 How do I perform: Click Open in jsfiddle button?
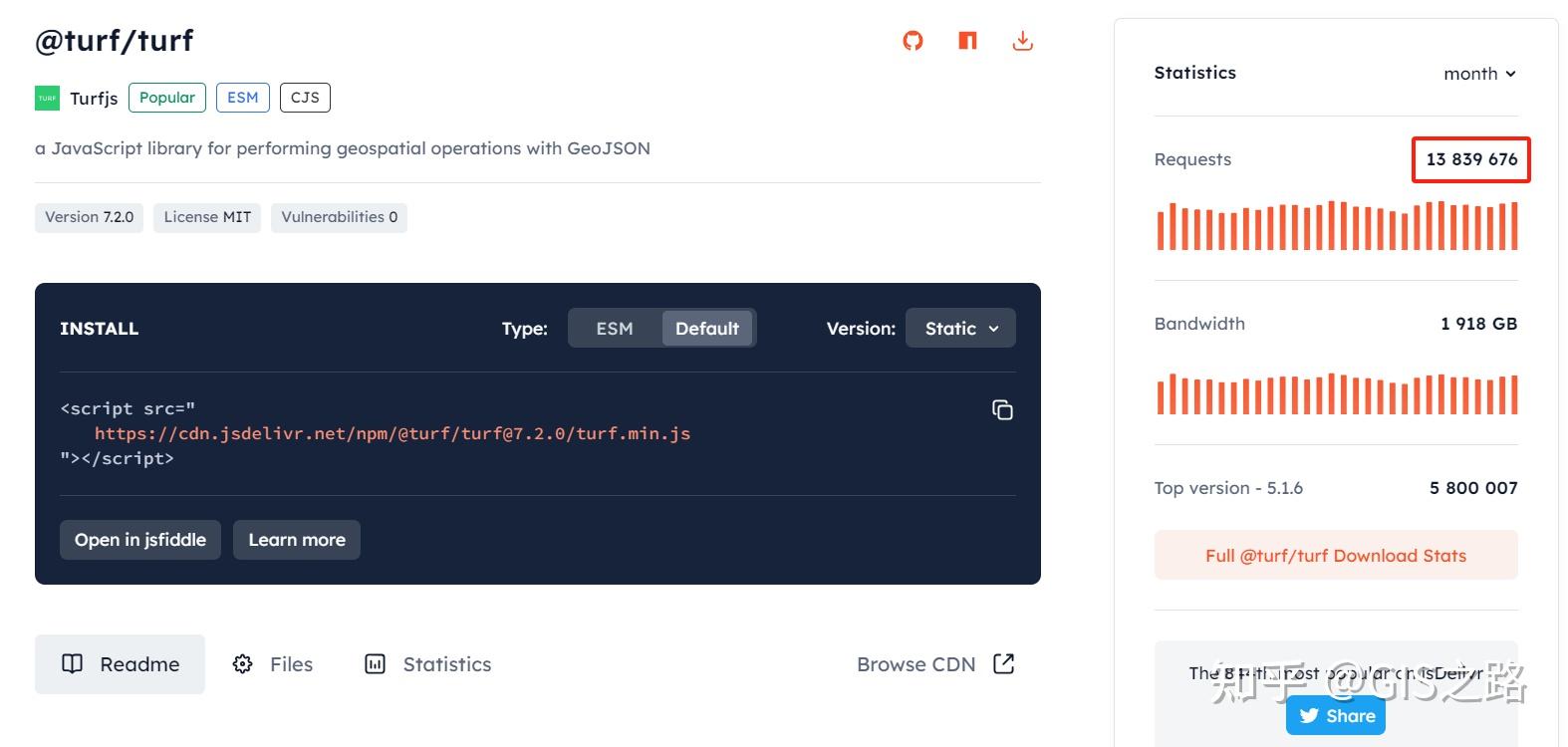click(x=140, y=540)
